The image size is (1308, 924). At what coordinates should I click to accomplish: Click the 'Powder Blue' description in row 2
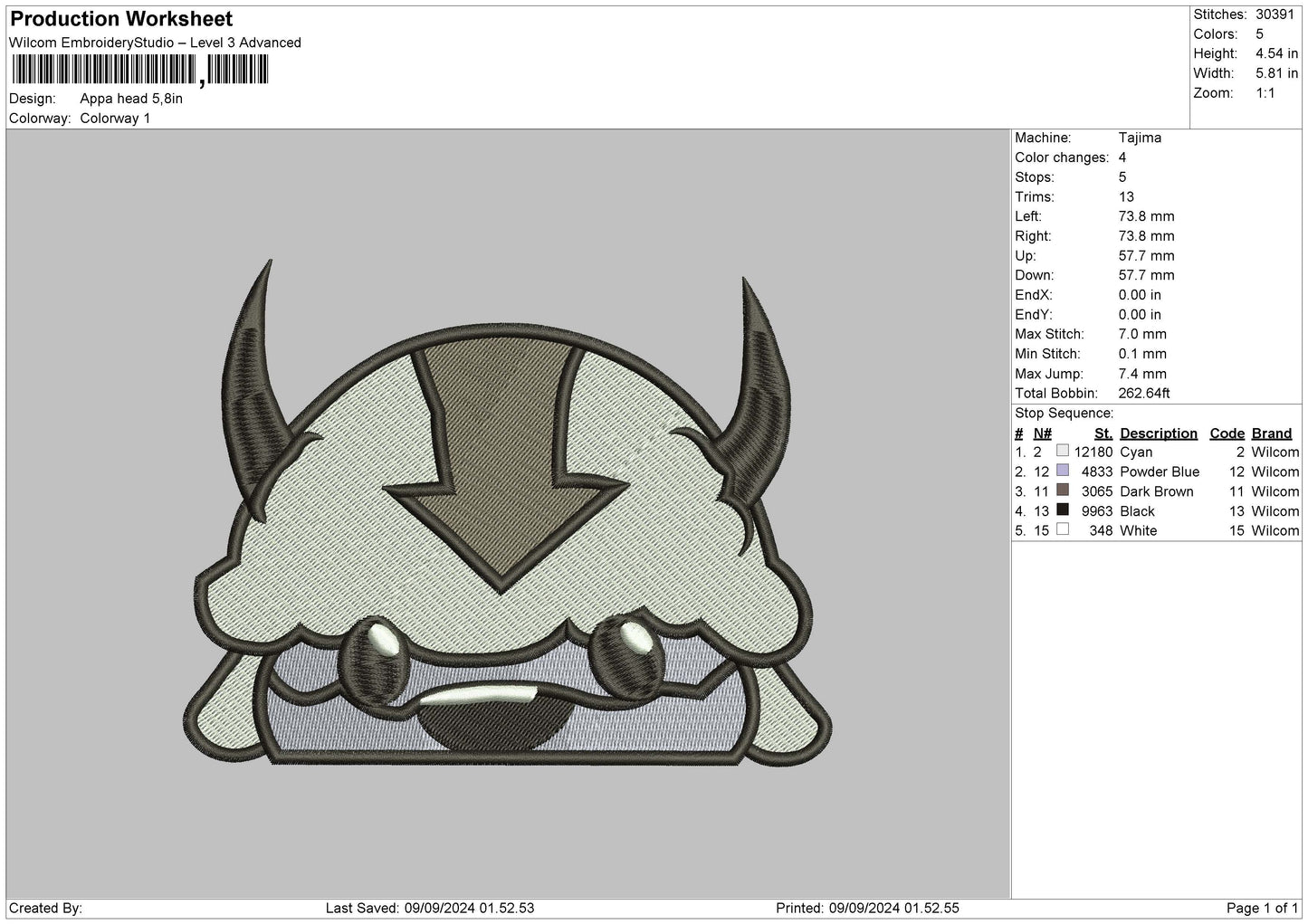[1160, 472]
